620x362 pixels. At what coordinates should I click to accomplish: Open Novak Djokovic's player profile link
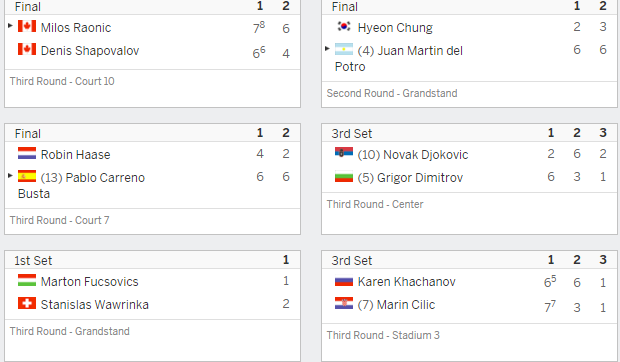point(425,155)
